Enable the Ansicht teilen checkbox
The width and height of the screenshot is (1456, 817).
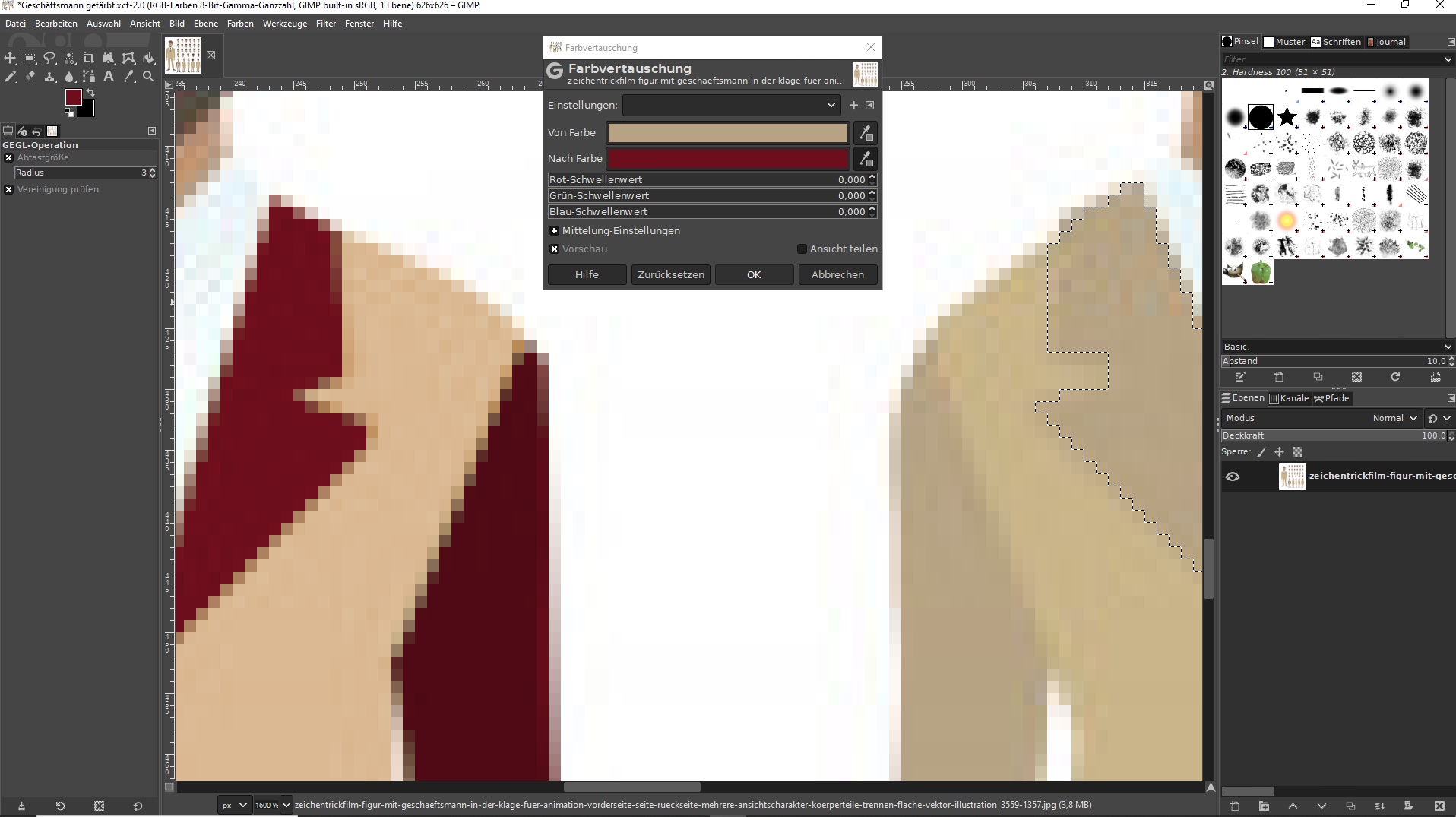point(802,249)
